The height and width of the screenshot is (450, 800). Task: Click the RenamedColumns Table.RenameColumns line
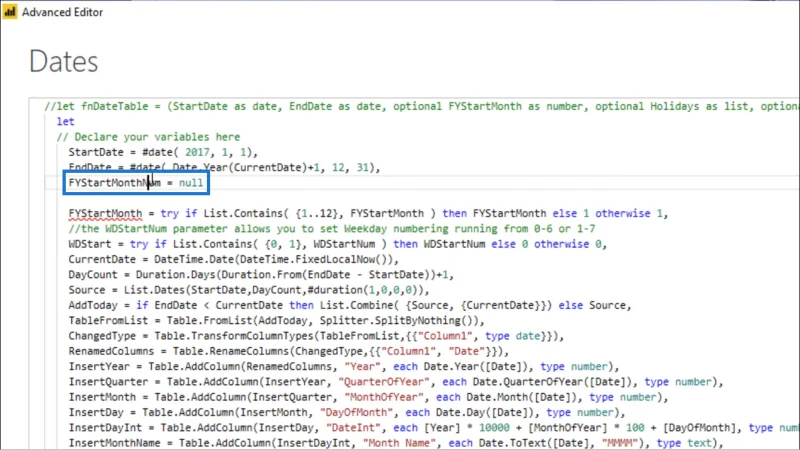[x=289, y=351]
